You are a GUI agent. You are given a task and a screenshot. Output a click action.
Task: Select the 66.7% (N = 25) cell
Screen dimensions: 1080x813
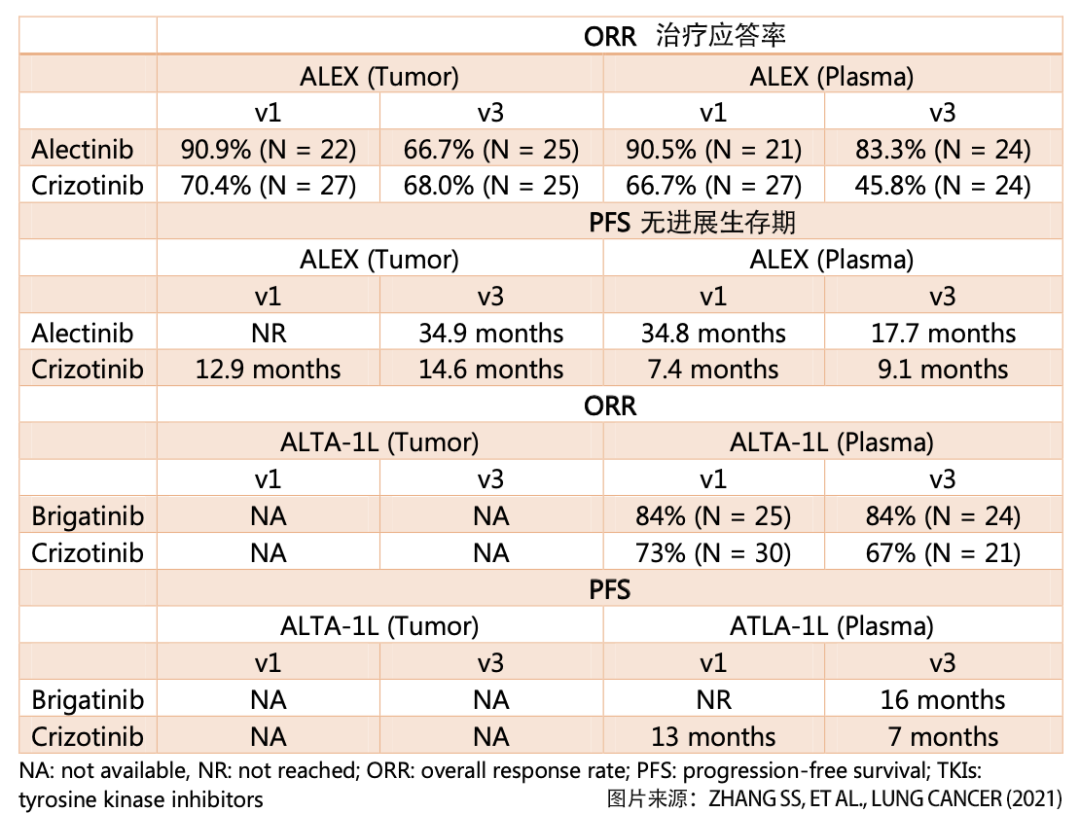[491, 150]
